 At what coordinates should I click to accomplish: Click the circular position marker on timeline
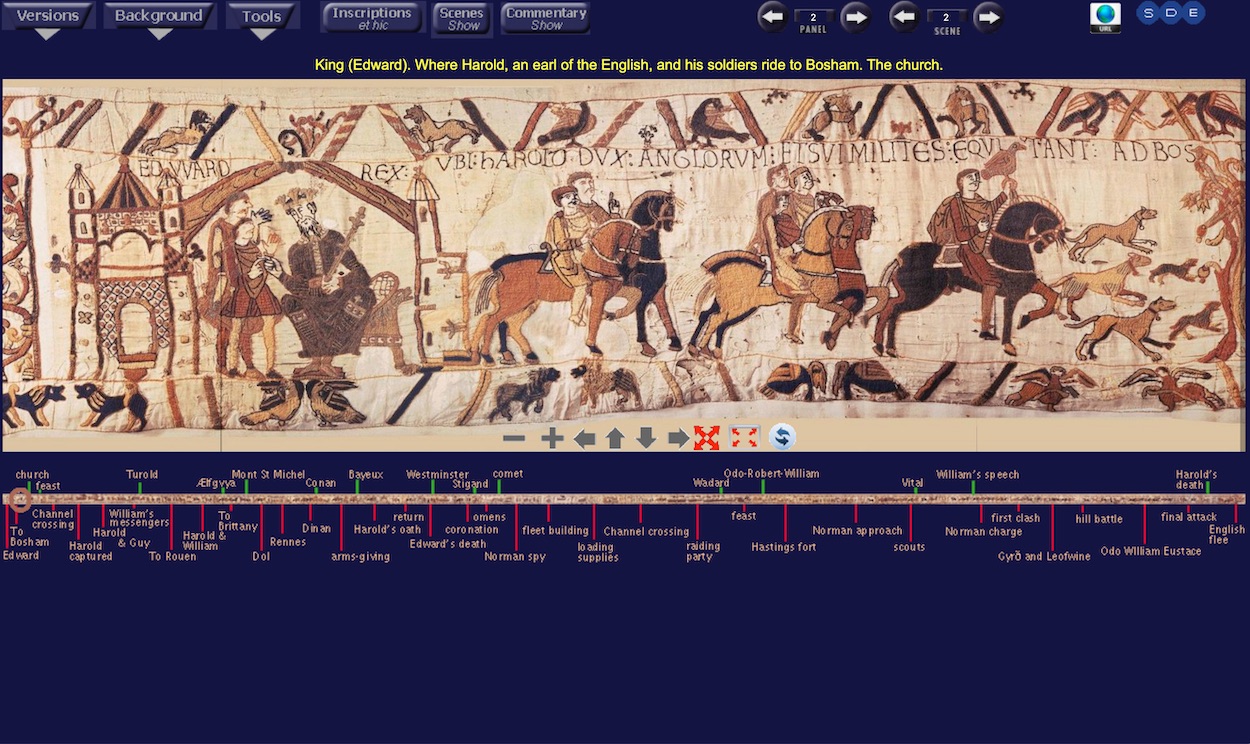[x=18, y=498]
